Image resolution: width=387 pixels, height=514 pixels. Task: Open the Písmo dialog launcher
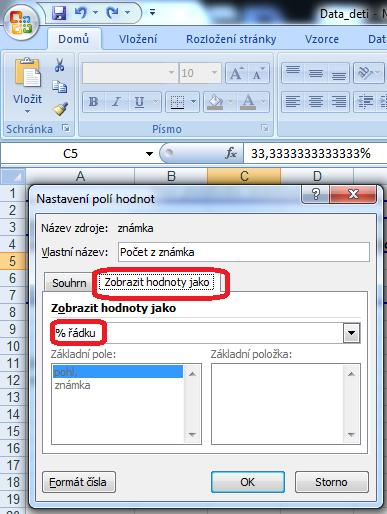(265, 128)
